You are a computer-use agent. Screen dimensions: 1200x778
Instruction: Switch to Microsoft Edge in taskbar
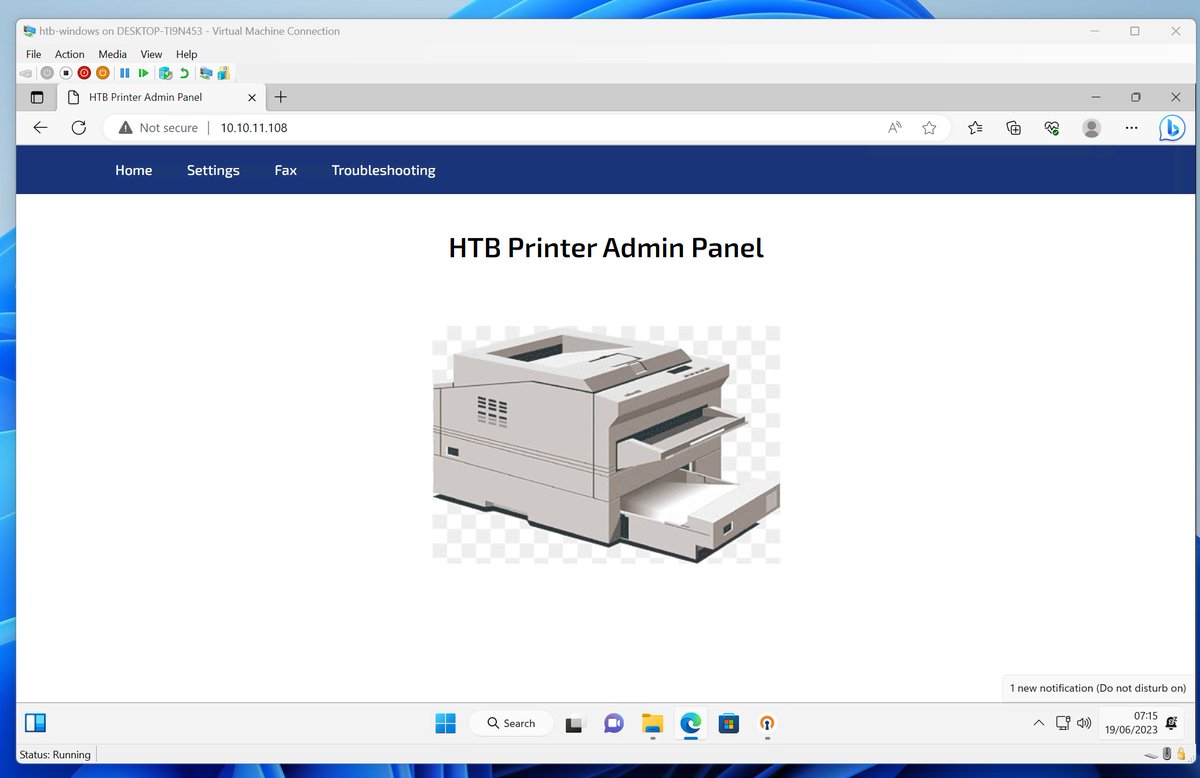[x=690, y=723]
